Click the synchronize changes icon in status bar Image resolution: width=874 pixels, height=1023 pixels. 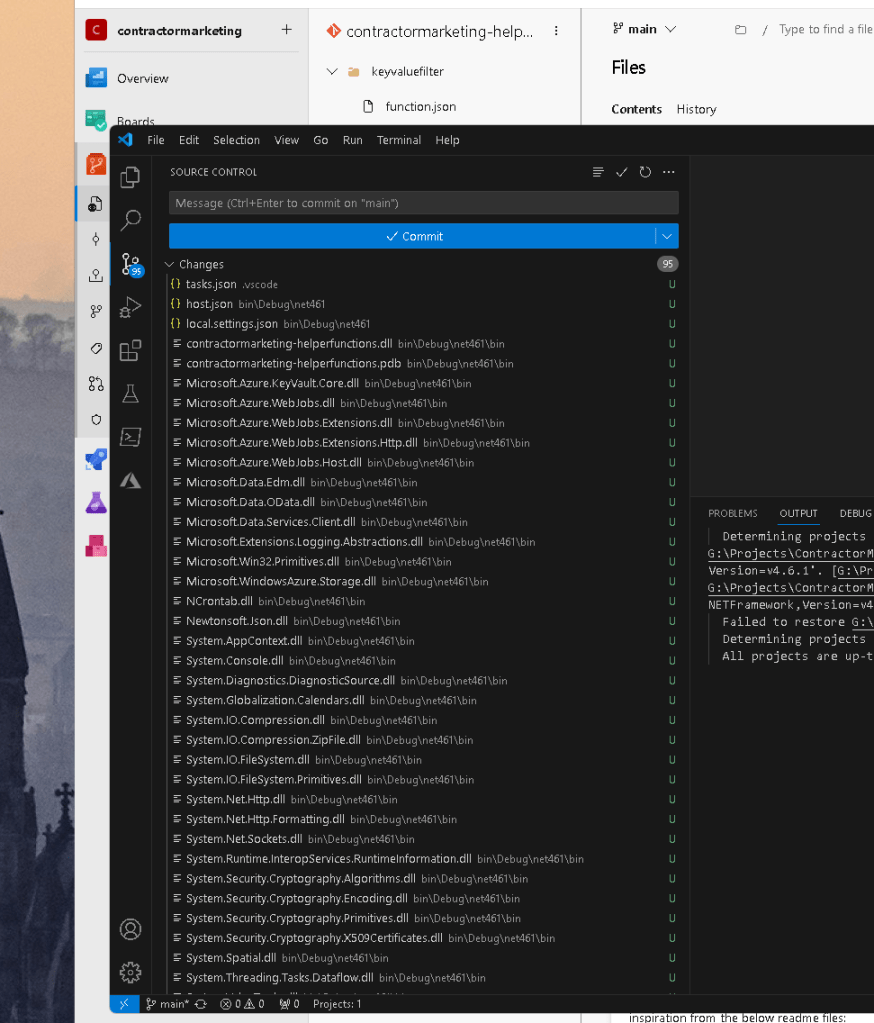coord(201,1004)
